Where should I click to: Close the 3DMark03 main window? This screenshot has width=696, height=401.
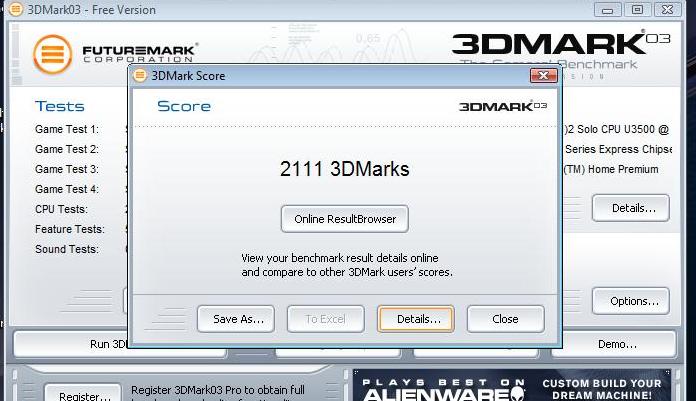click(x=667, y=10)
